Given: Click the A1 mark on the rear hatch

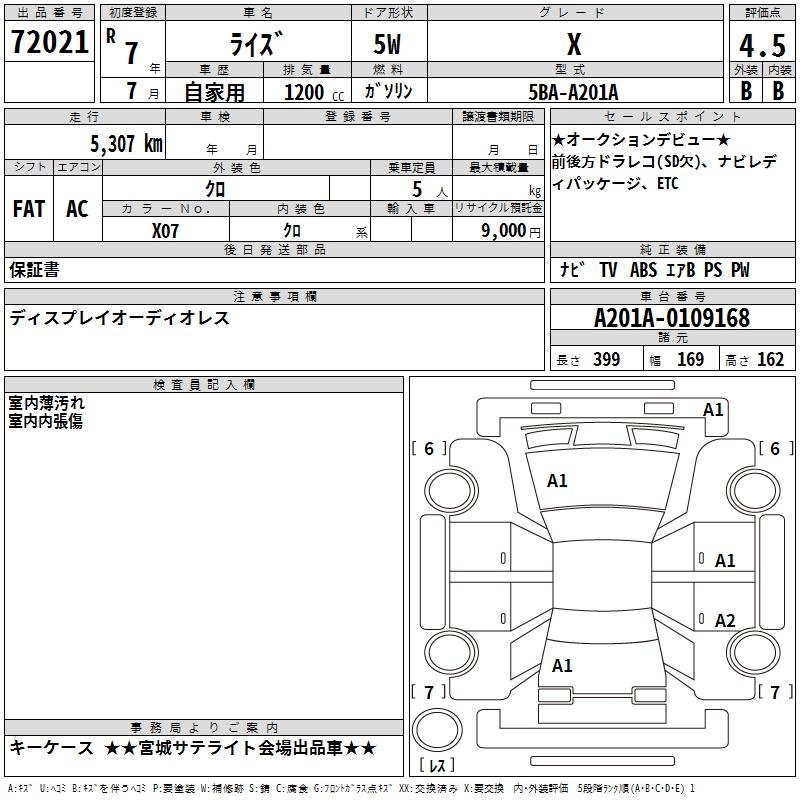Looking at the screenshot, I should coord(562,665).
